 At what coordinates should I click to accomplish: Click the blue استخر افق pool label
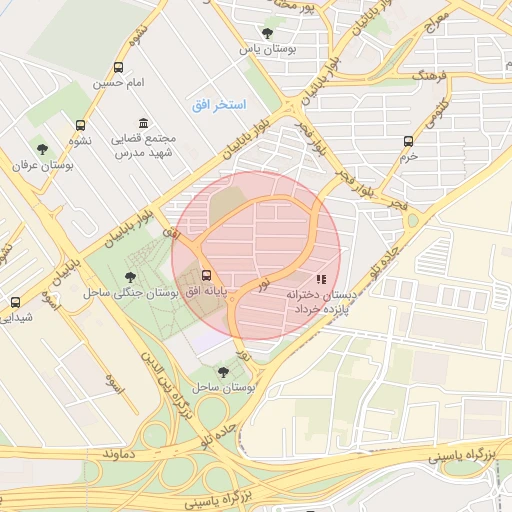click(219, 105)
